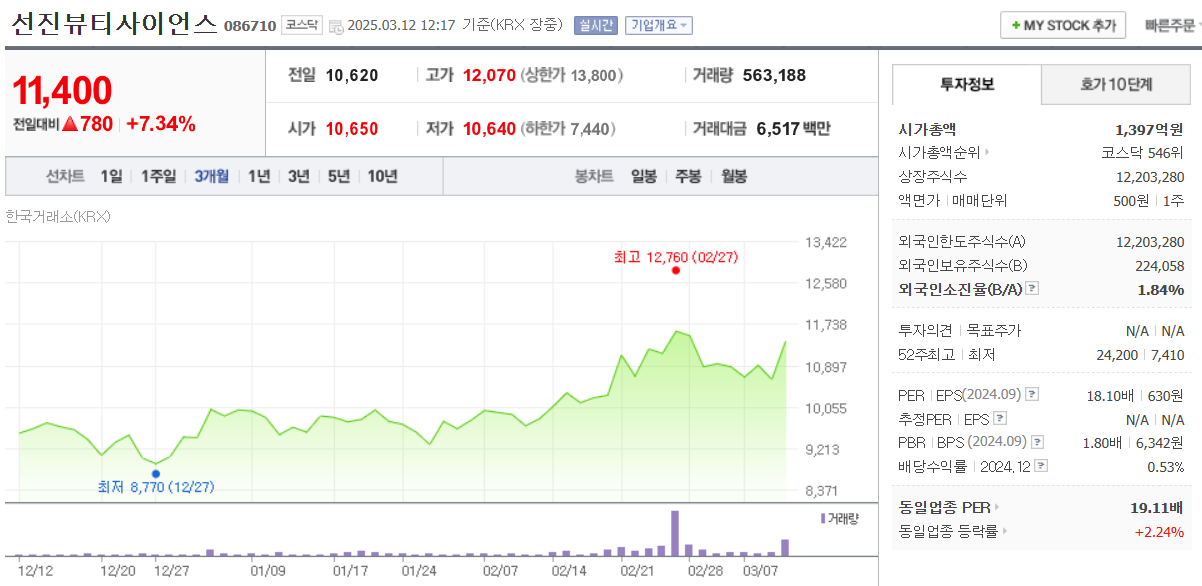Click the 19.11배 sector PER value
This screenshot has width=1202, height=586.
point(1157,508)
